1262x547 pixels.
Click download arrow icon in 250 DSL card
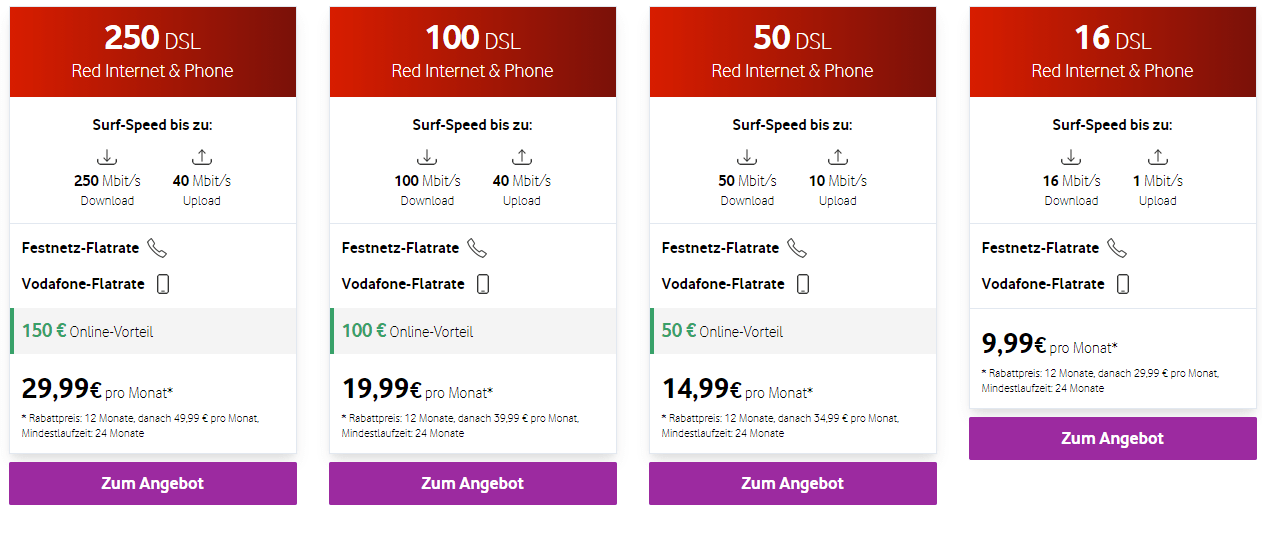(107, 157)
